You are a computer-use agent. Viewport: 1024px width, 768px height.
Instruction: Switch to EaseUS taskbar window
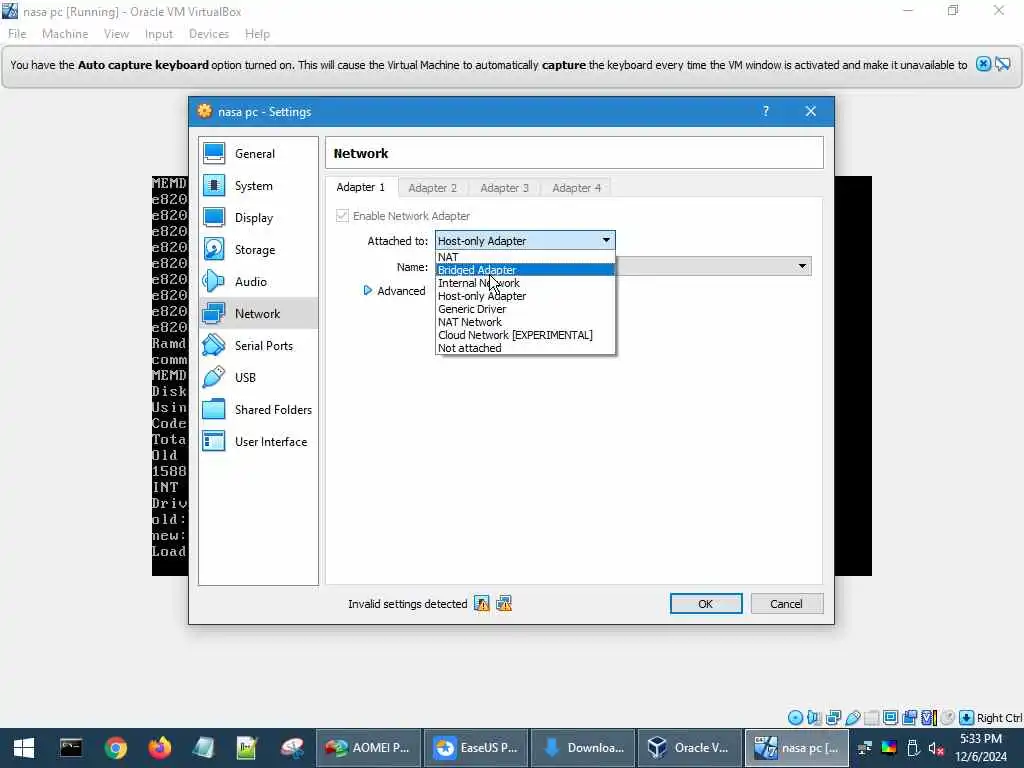coord(476,748)
